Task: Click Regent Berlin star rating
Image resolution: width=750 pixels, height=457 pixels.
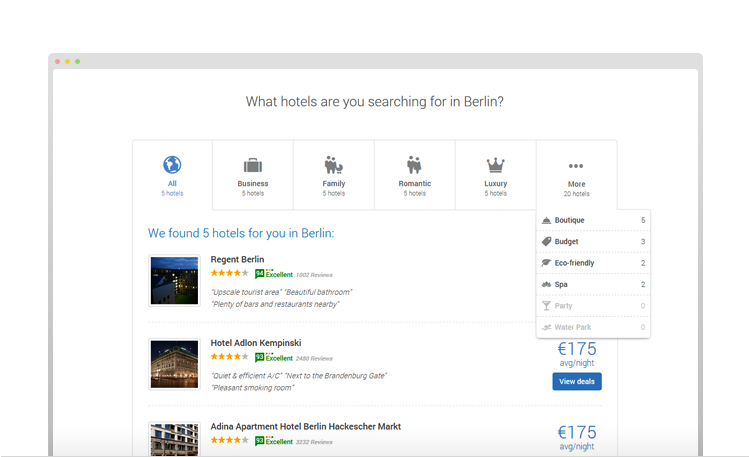Action: coord(230,273)
